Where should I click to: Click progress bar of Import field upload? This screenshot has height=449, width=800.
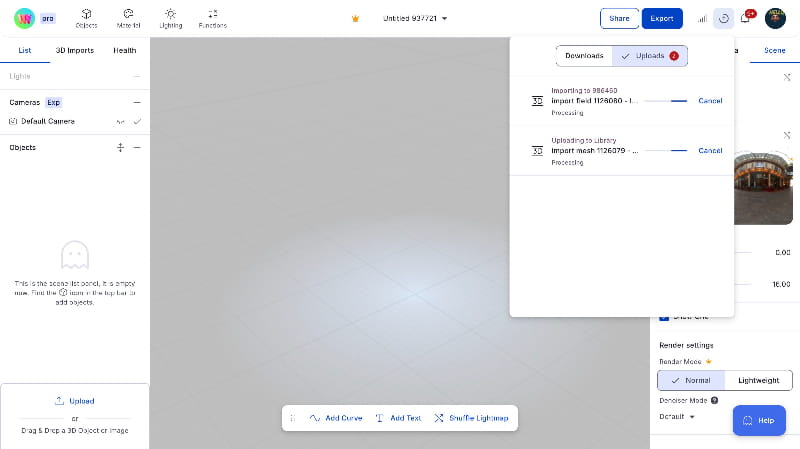tap(666, 101)
